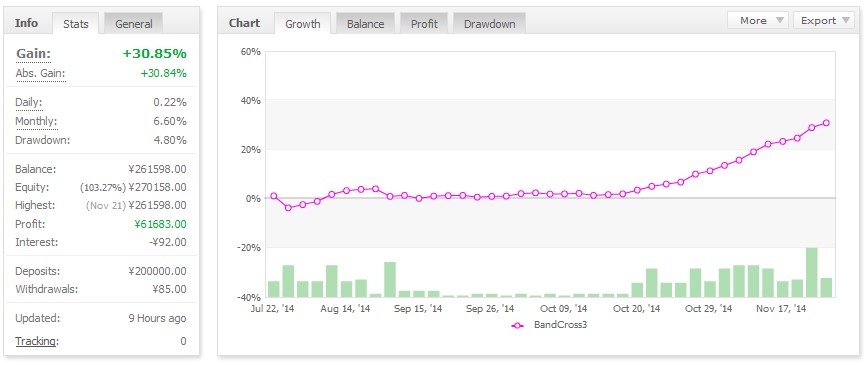Click the 20% y-axis label
Viewport: 867px width, 365px height.
click(250, 149)
